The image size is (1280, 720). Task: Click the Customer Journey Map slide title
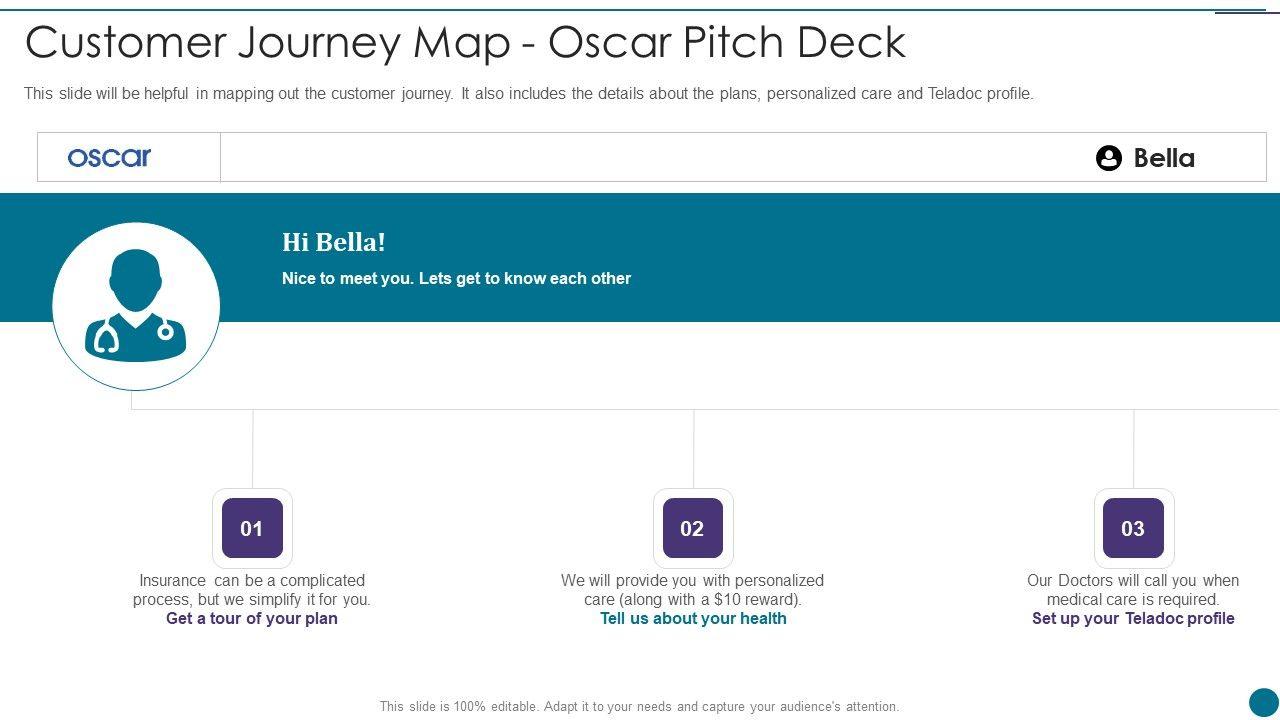[465, 42]
